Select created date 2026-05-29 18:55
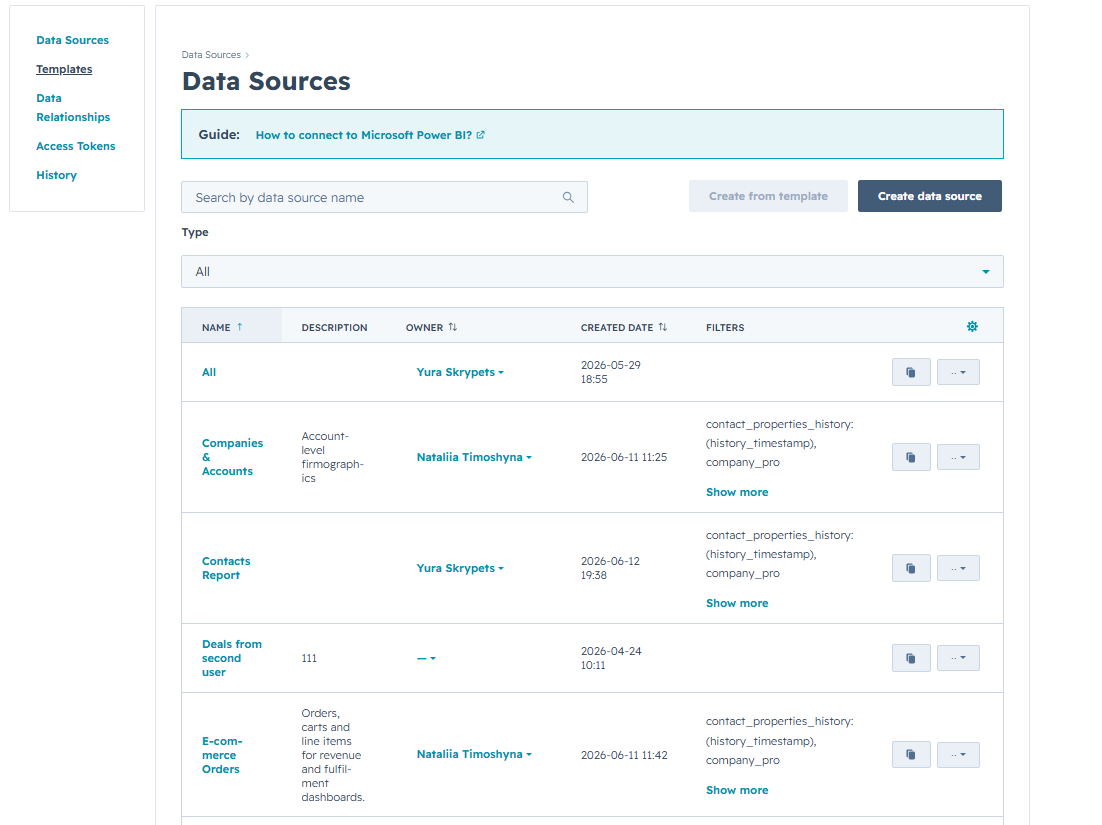1102x825 pixels. click(x=611, y=372)
